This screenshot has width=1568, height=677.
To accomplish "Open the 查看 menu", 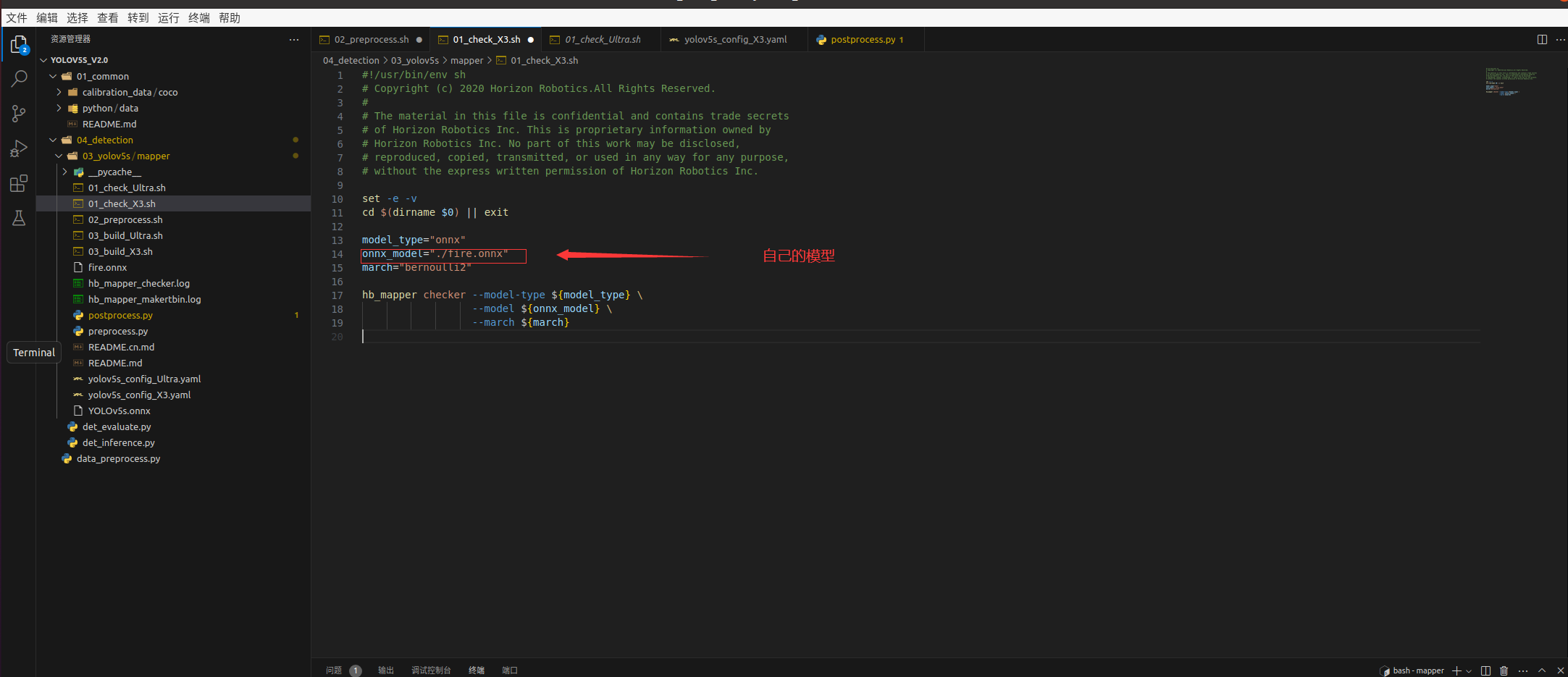I will 108,18.
